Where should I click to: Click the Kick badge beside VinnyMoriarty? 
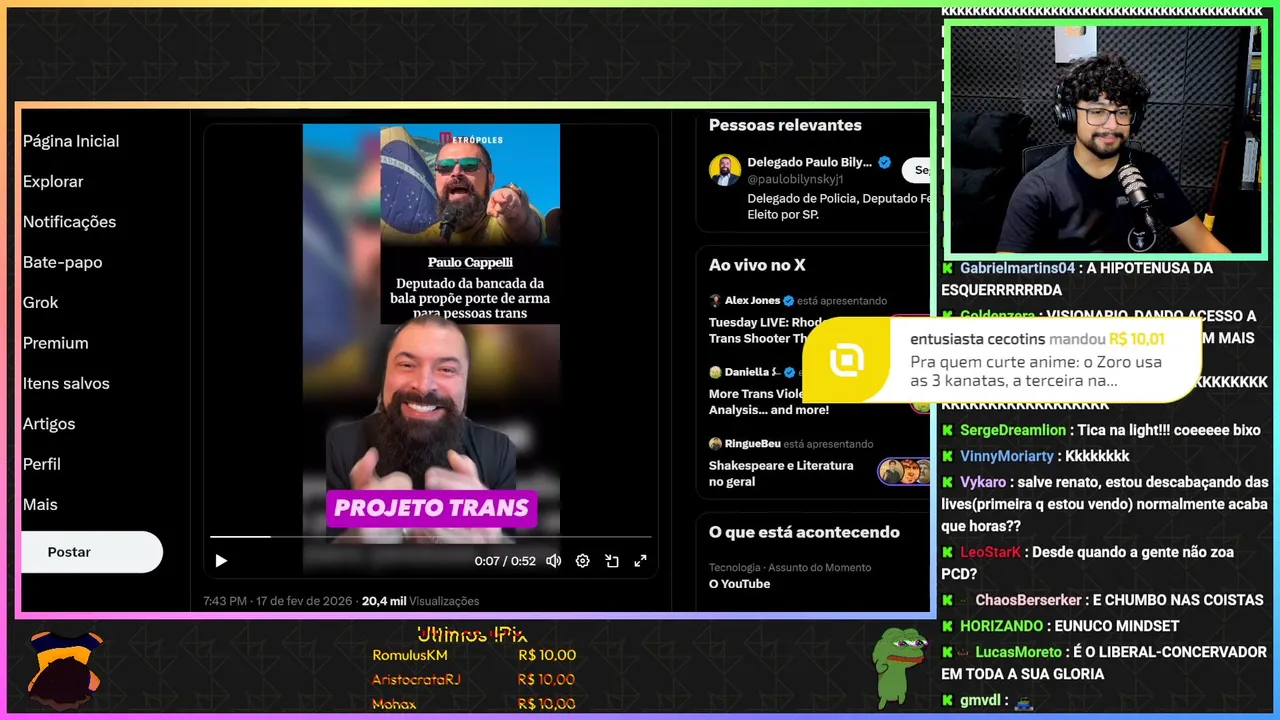coord(948,456)
